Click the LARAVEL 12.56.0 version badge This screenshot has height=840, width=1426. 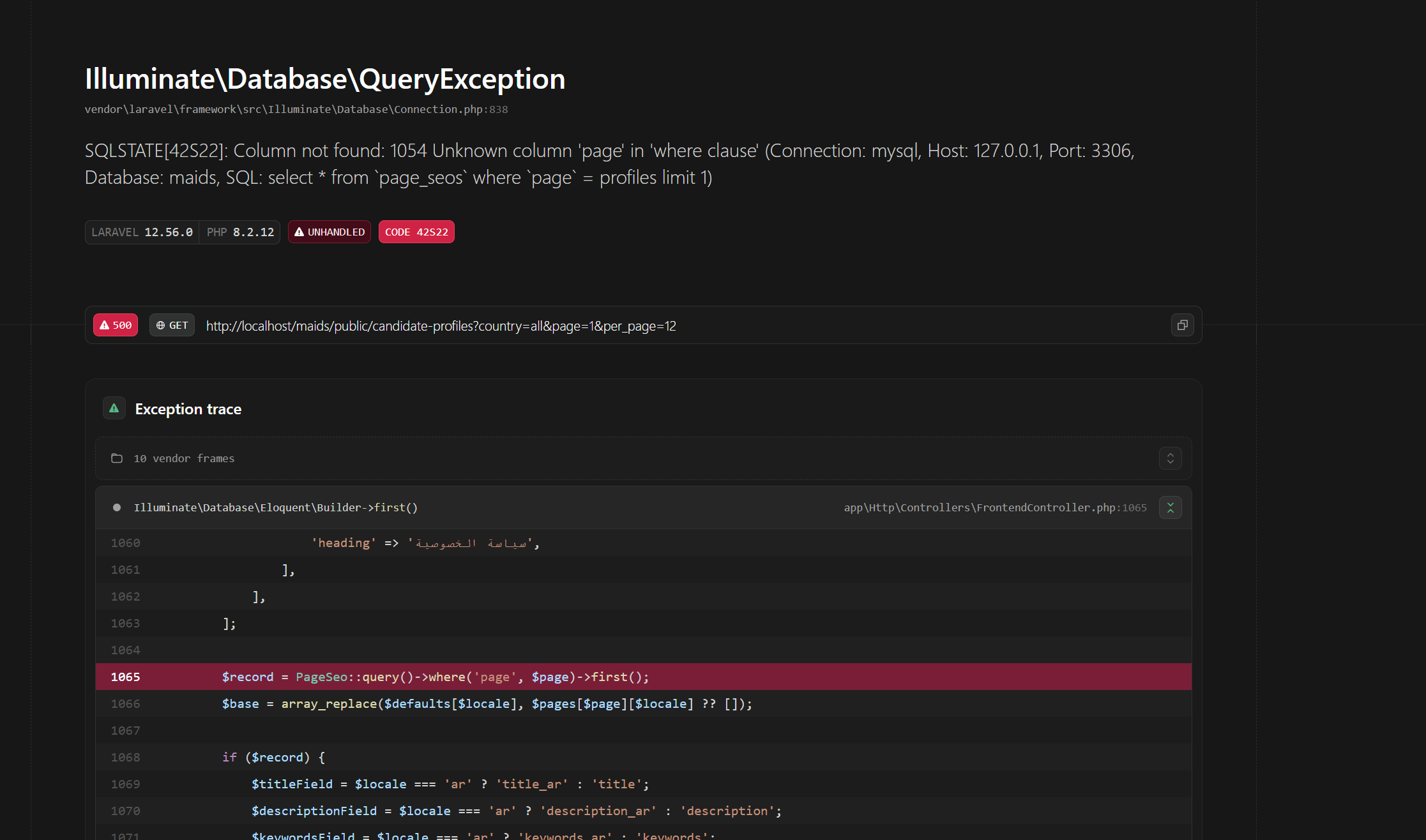[142, 232]
